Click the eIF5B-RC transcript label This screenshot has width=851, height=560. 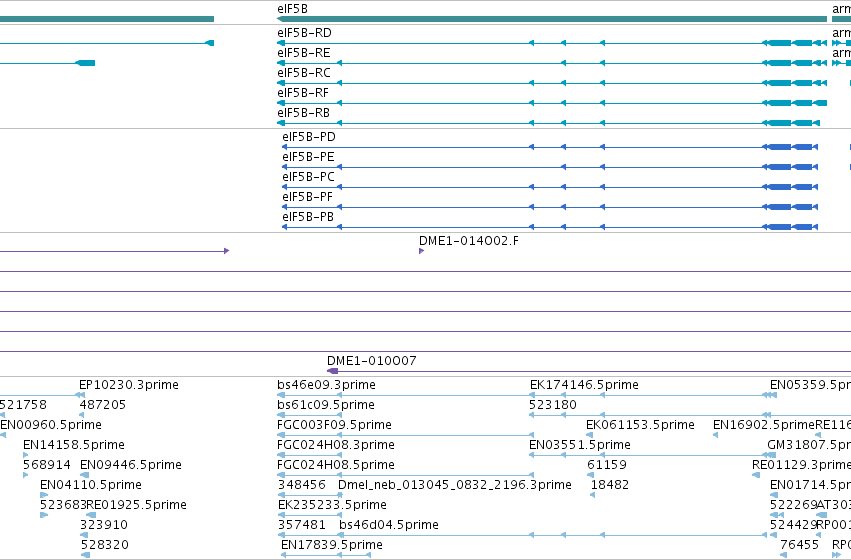(303, 73)
